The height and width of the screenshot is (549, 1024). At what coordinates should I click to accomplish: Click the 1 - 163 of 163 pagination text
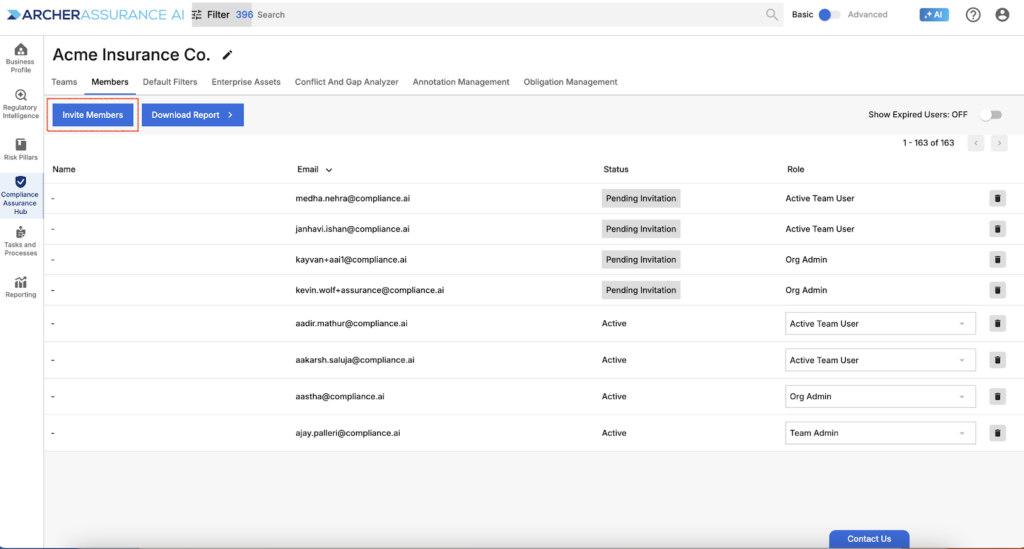pos(928,143)
